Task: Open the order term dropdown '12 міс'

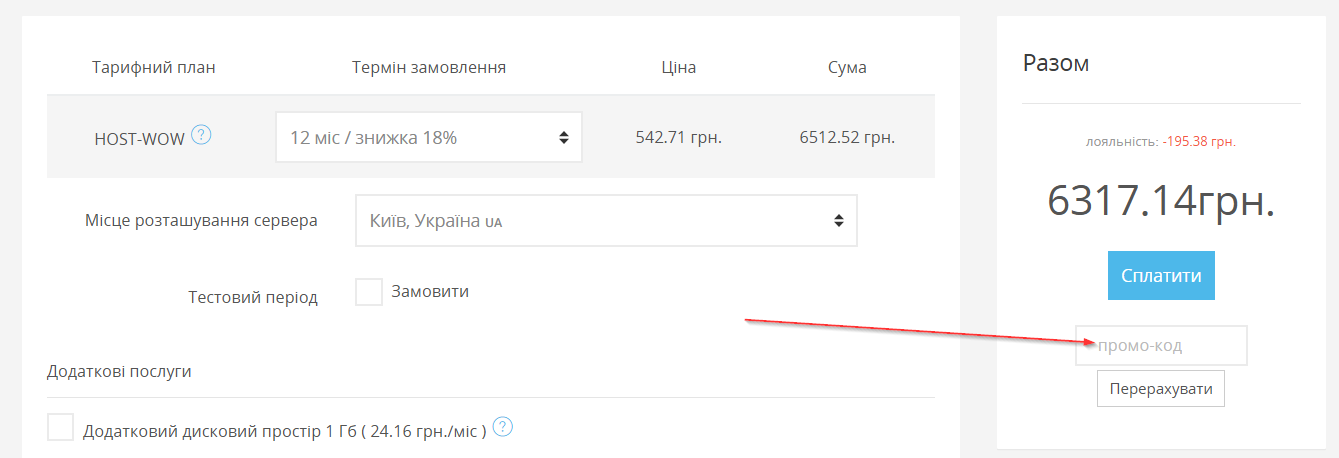Action: 428,137
